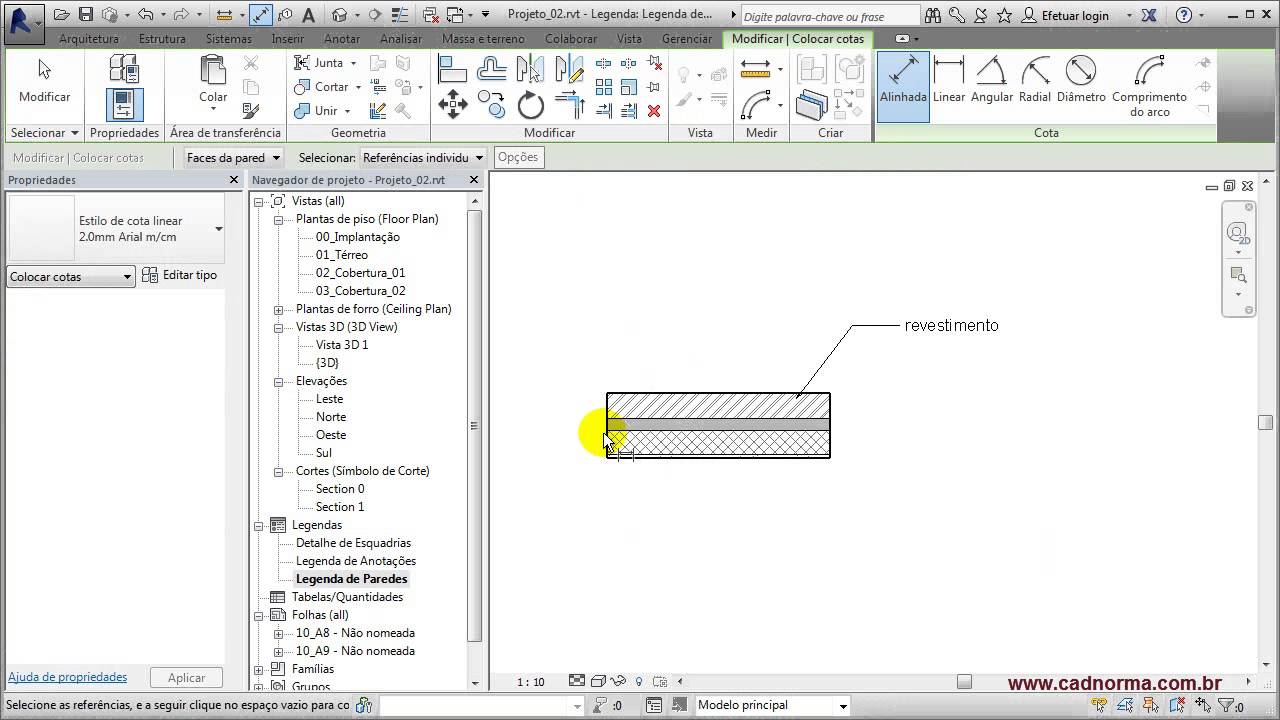1280x720 pixels.
Task: Collapse the Elevações tree node
Action: (278, 381)
